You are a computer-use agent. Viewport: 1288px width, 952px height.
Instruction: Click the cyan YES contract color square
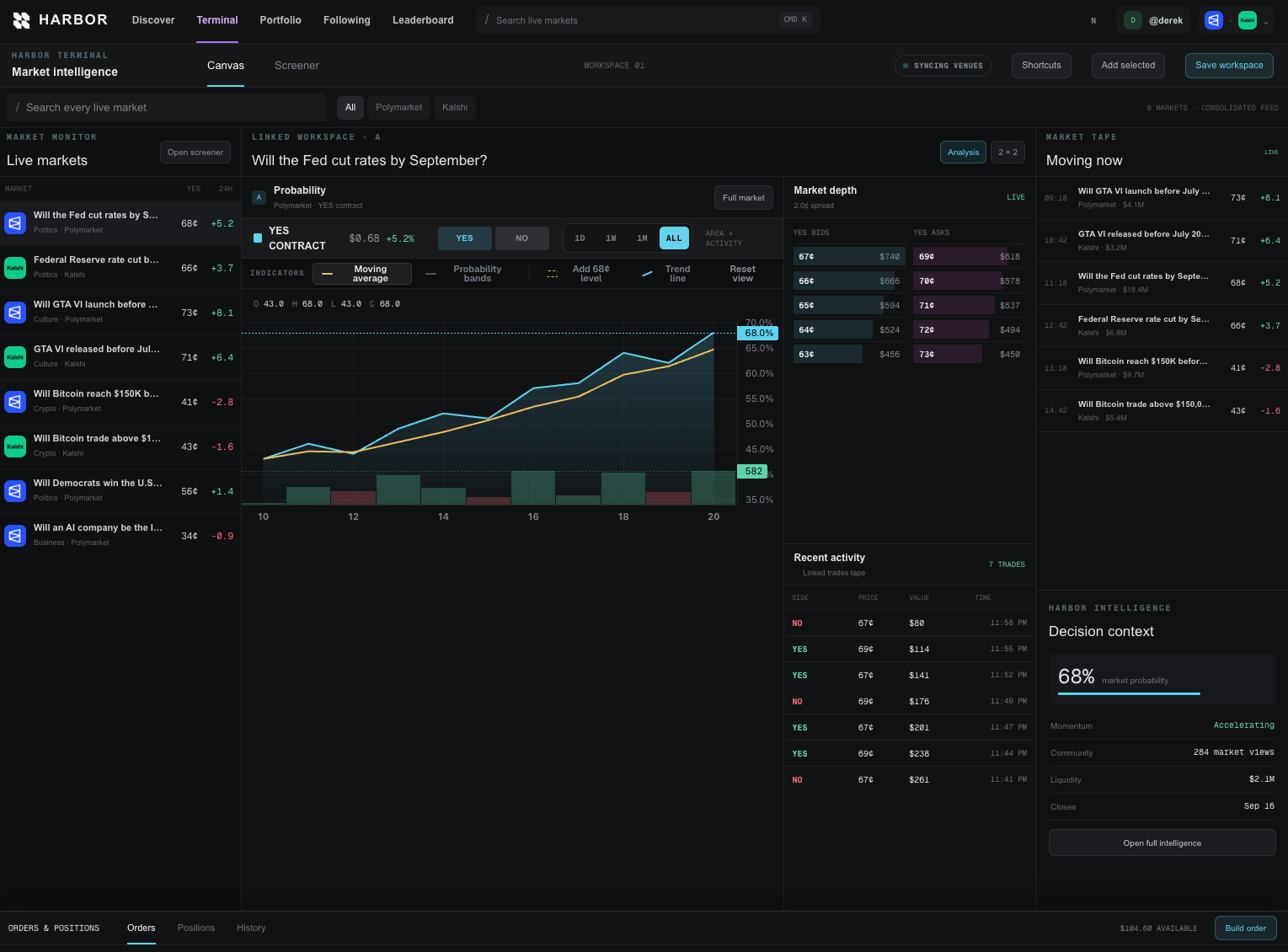point(258,238)
